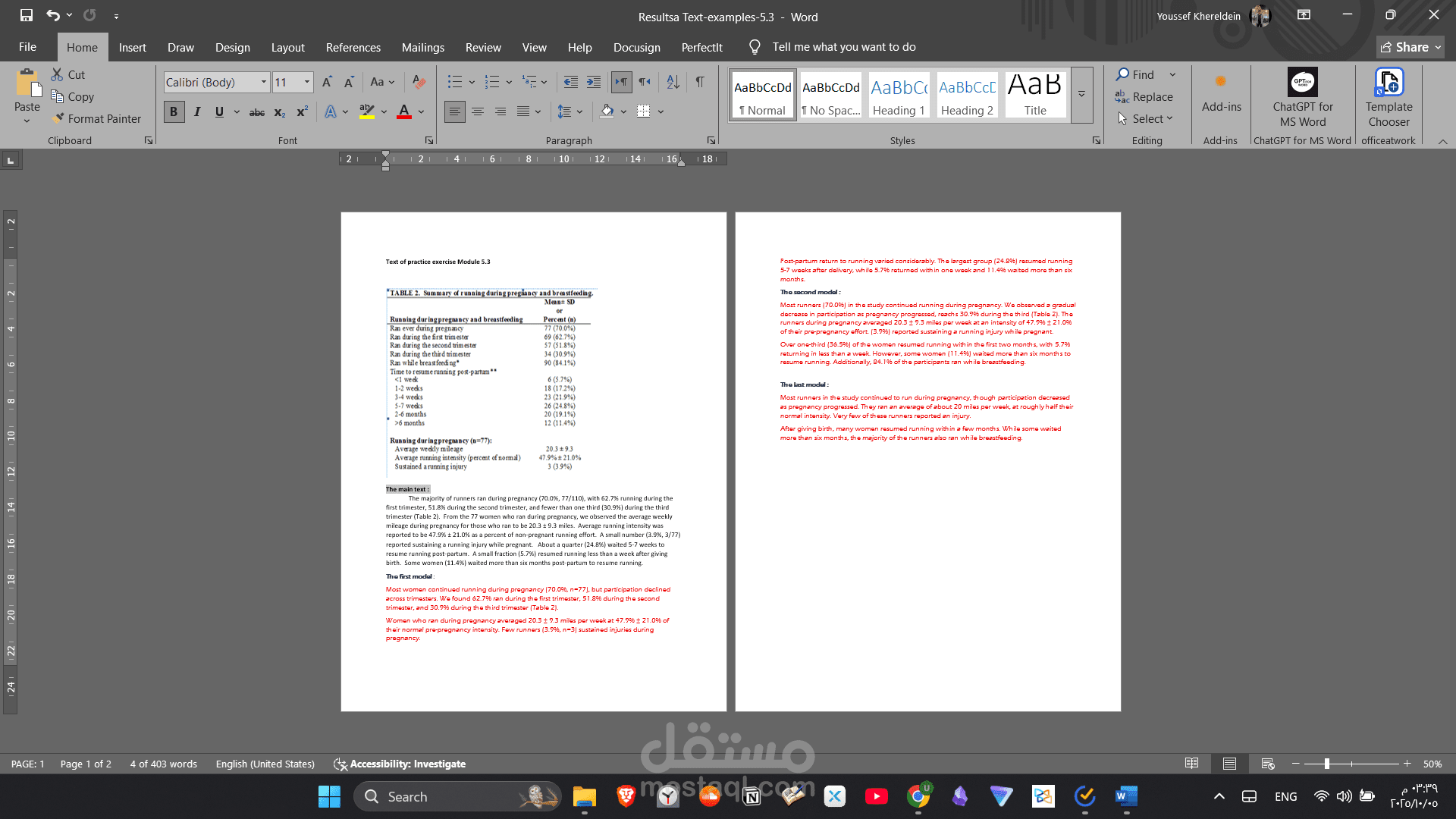Clear all formatting with the eraser A icon
1456x819 pixels.
pos(419,82)
